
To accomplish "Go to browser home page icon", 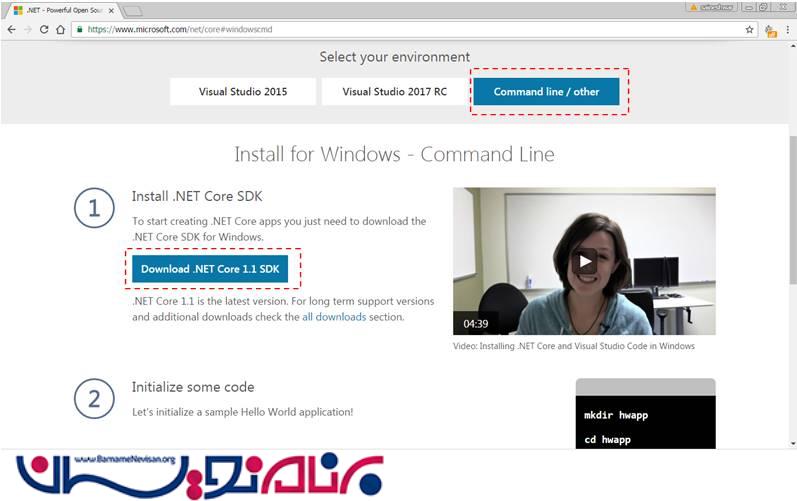I will click(60, 30).
